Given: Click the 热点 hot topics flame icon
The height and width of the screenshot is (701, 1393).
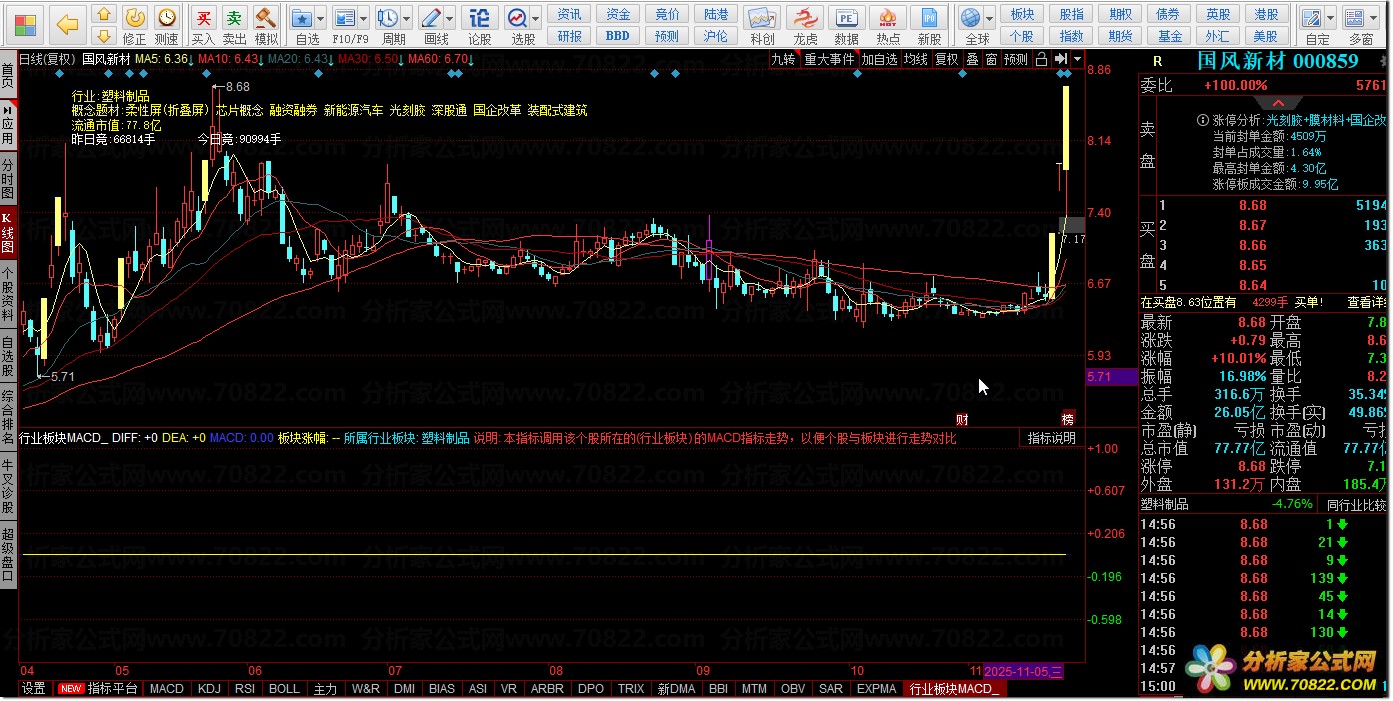Looking at the screenshot, I should (887, 24).
